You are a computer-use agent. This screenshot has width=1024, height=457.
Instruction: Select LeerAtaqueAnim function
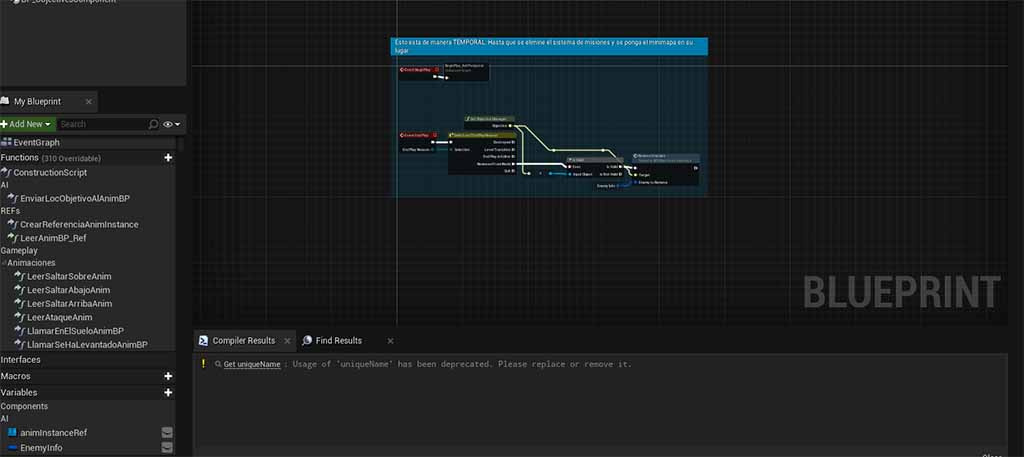[x=59, y=317]
